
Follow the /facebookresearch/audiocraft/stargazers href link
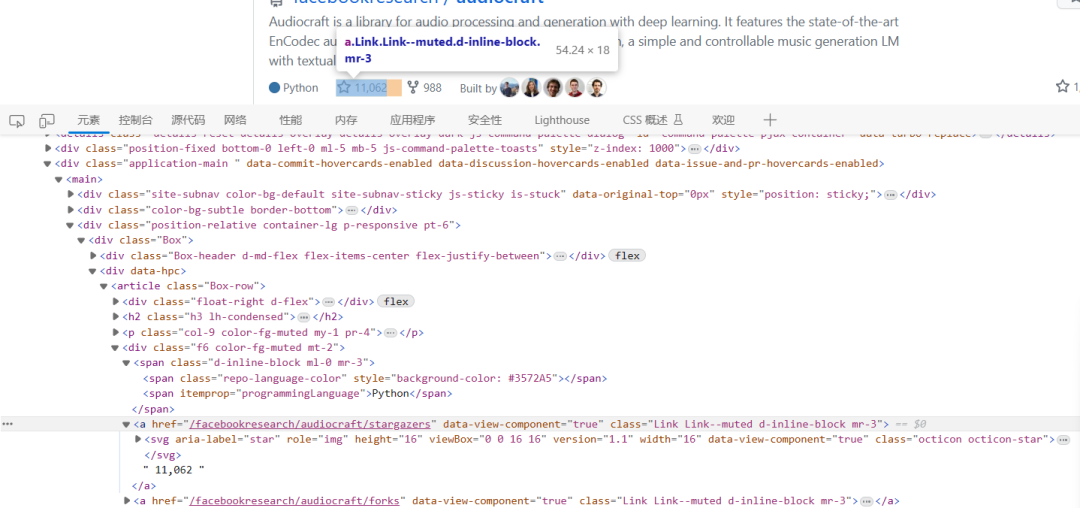310,424
